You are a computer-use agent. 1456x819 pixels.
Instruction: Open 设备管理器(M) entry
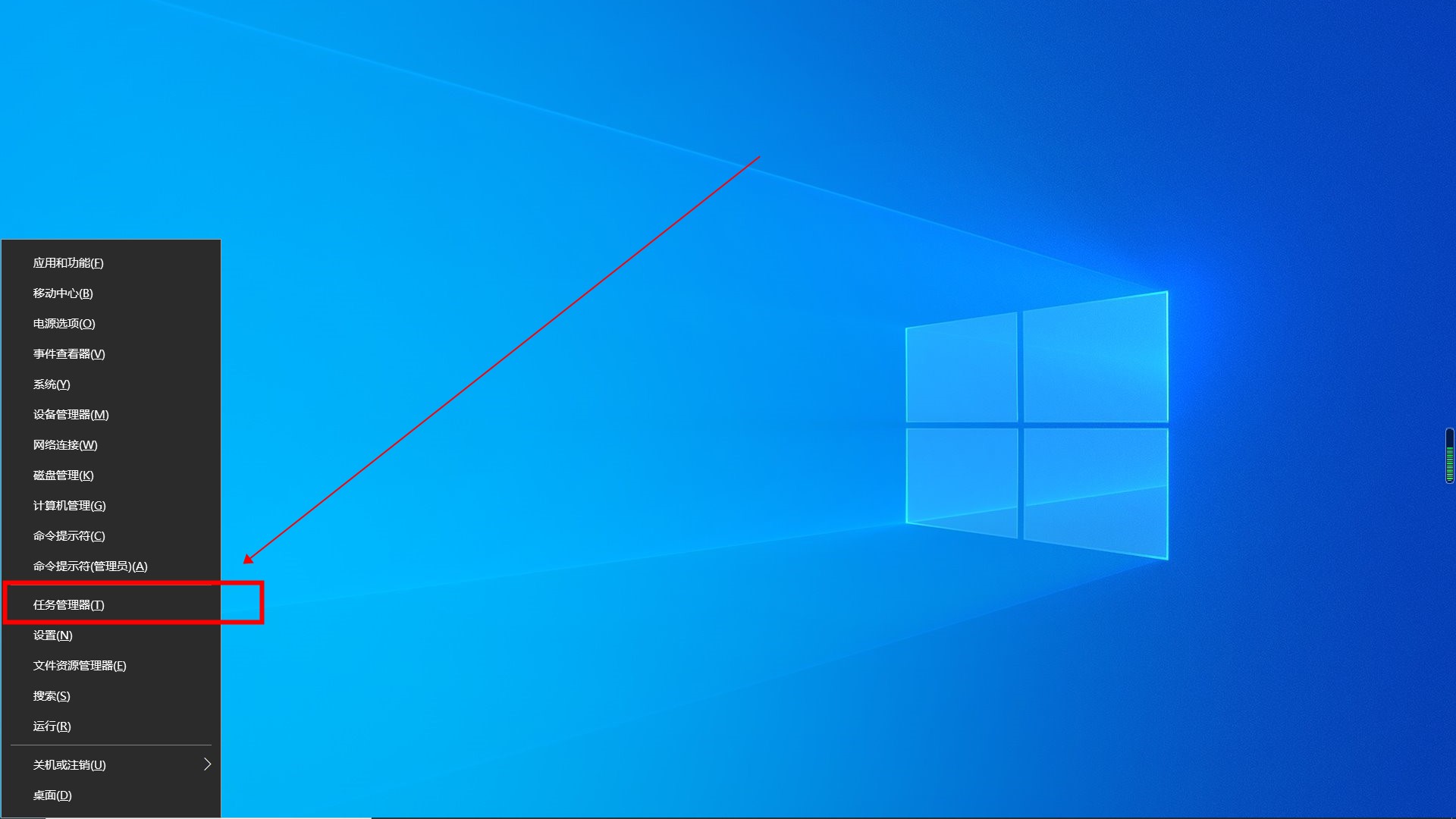point(71,415)
